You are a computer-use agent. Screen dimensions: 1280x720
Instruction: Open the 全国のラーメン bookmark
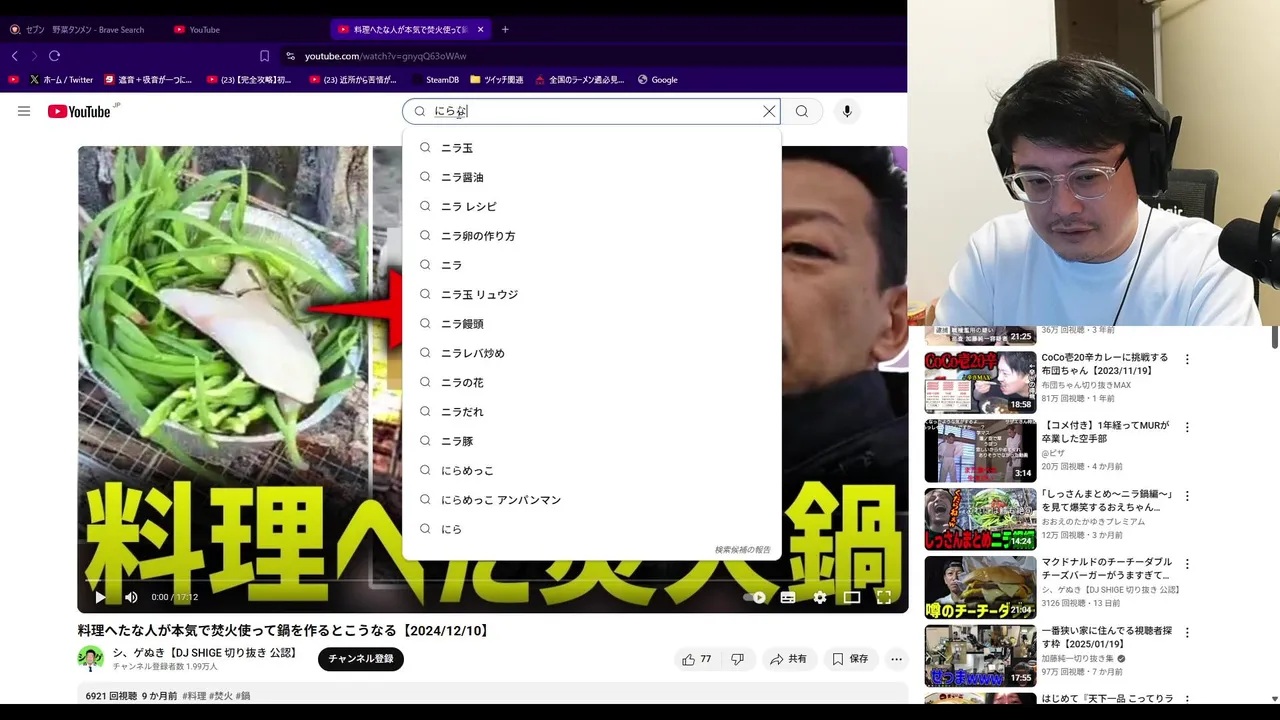coord(579,80)
